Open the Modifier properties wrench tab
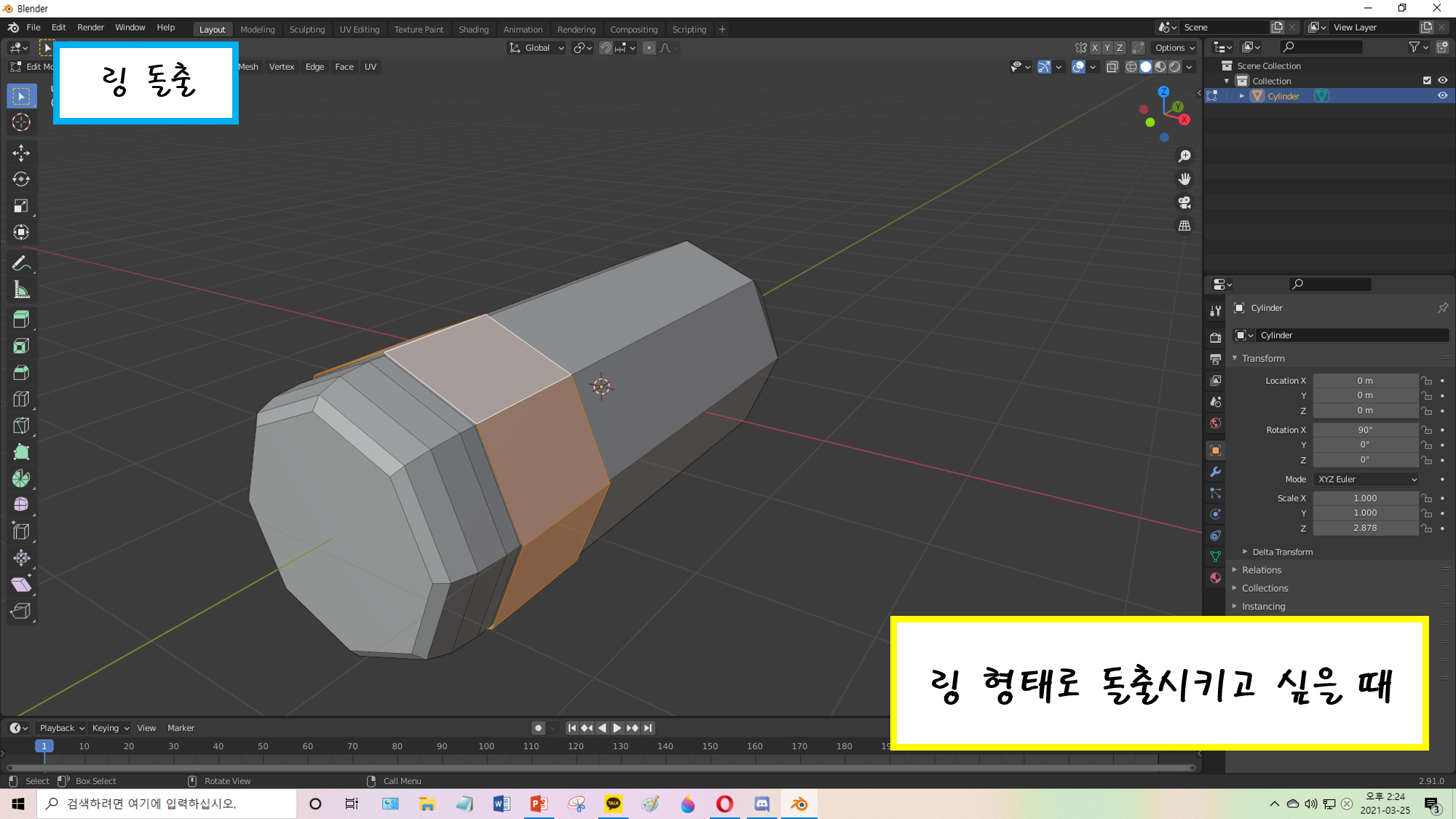Image resolution: width=1456 pixels, height=819 pixels. [1215, 472]
